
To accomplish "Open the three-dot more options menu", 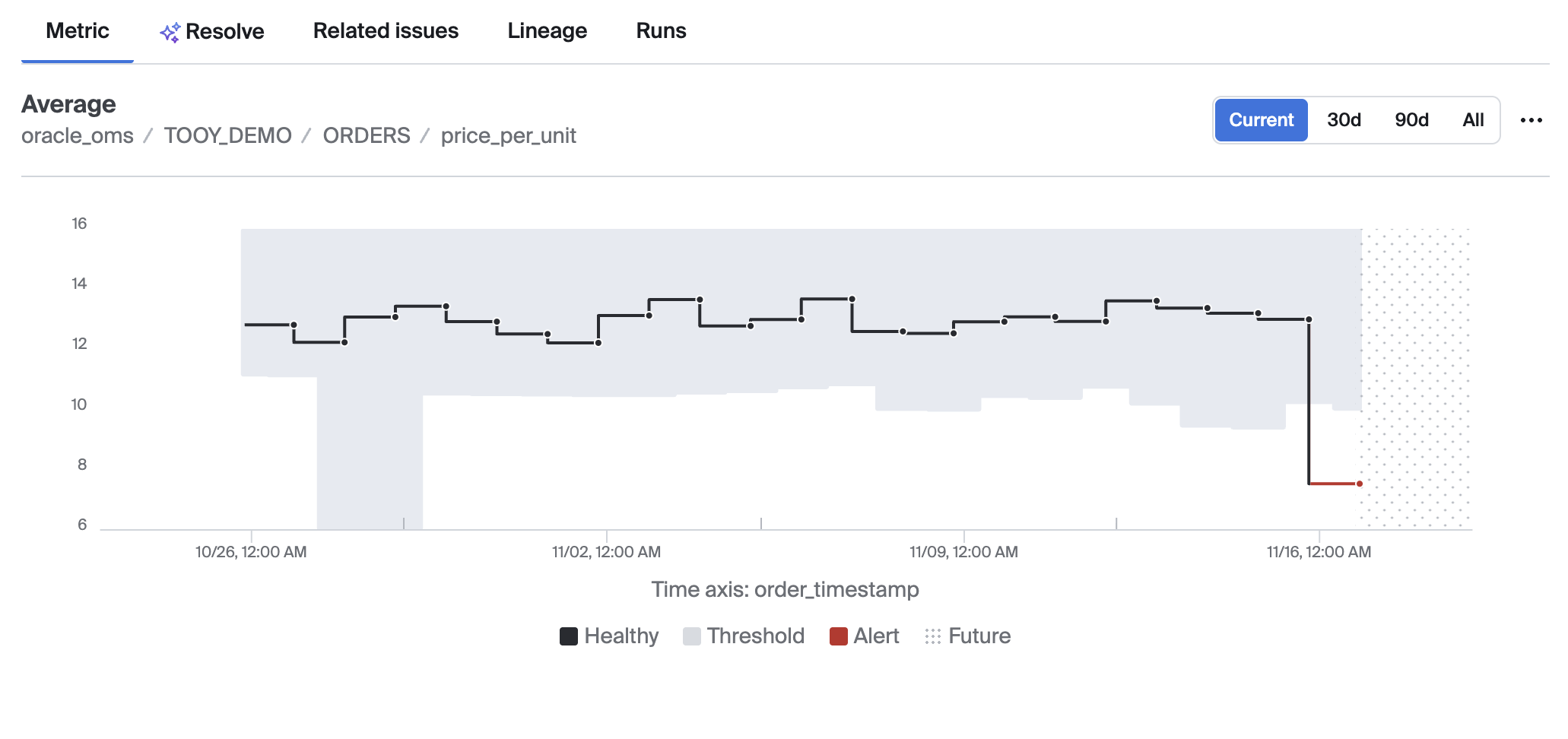I will coord(1531,120).
